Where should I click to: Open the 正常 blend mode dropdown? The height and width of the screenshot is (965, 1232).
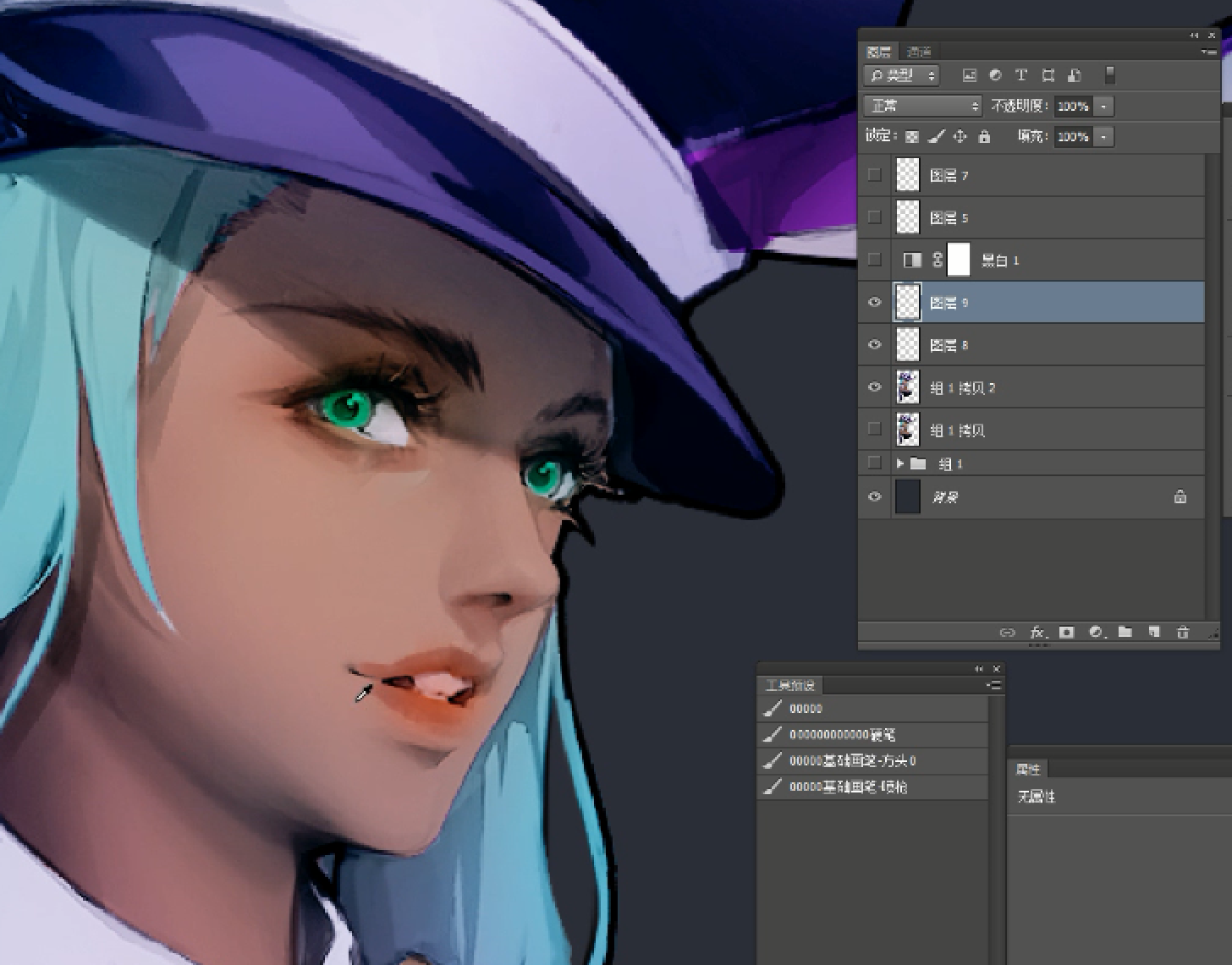pos(922,106)
